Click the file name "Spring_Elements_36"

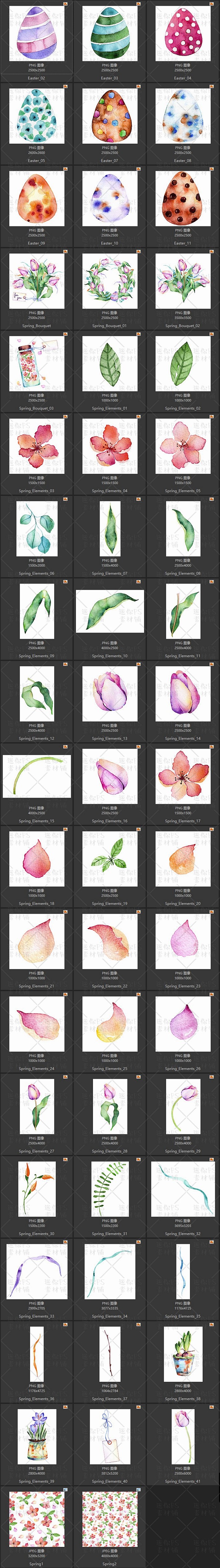click(36, 1399)
